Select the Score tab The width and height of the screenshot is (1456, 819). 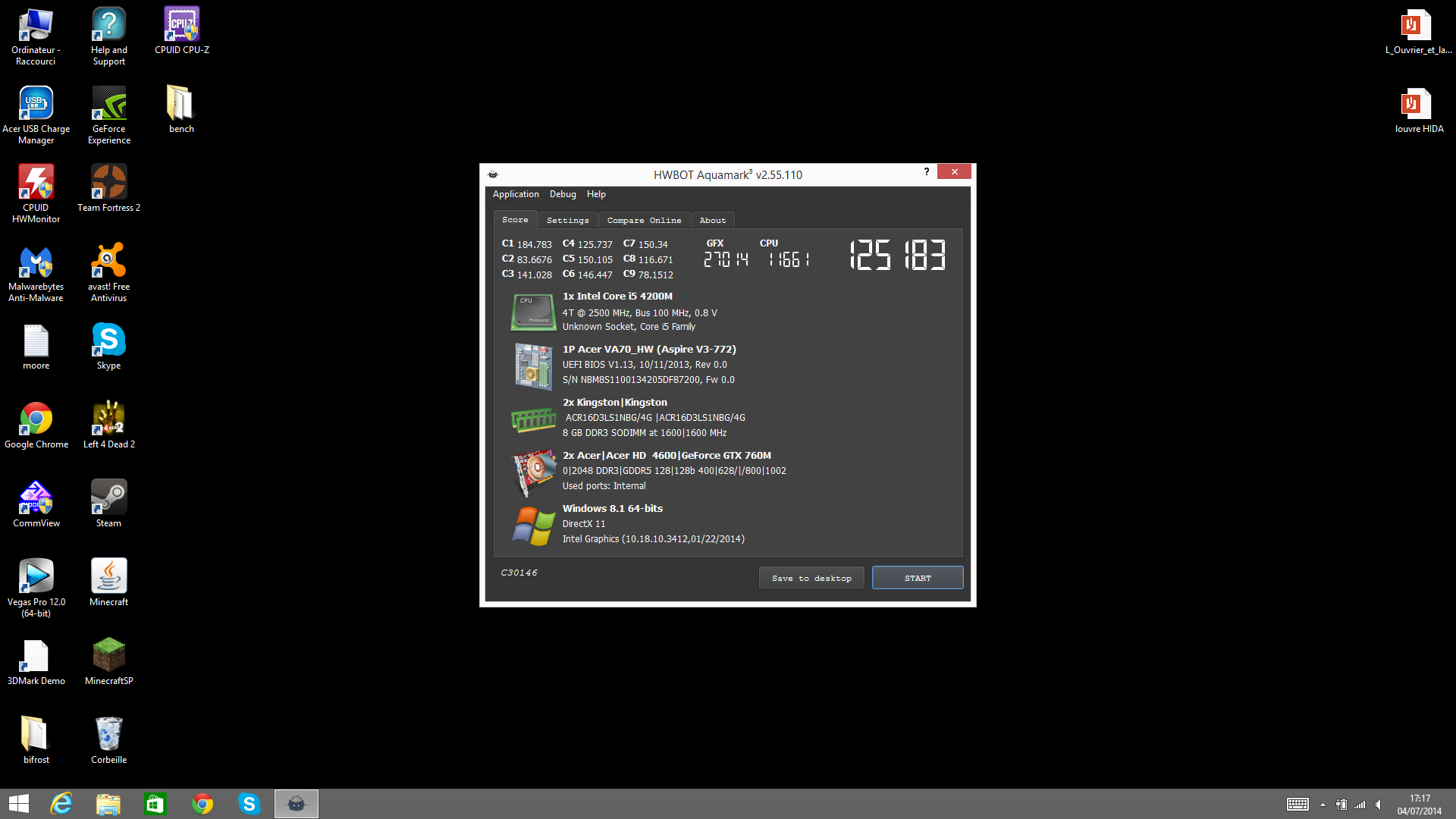(515, 219)
